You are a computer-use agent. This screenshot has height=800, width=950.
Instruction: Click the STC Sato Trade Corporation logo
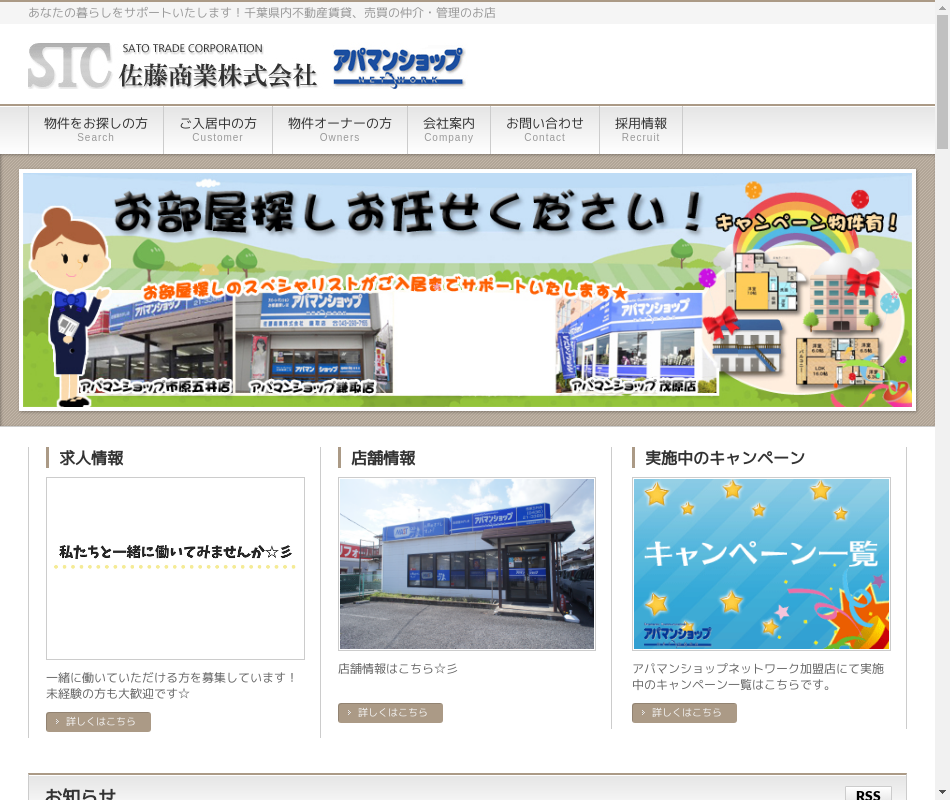click(x=173, y=65)
